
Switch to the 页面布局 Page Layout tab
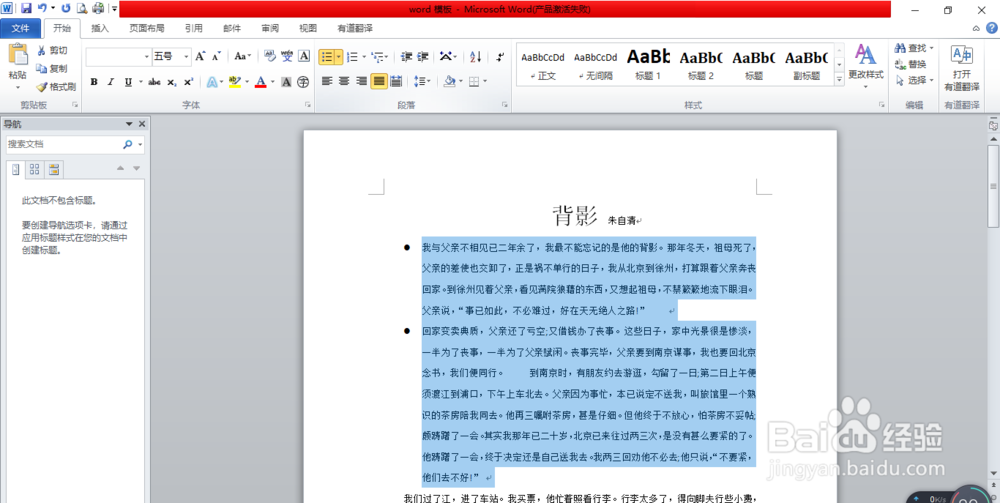[x=147, y=28]
